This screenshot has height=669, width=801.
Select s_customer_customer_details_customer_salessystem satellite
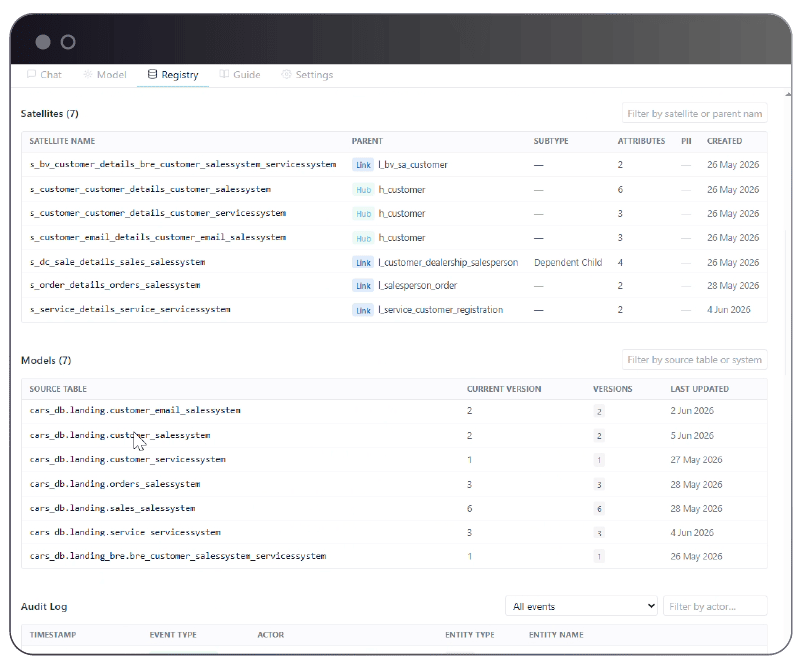[150, 189]
